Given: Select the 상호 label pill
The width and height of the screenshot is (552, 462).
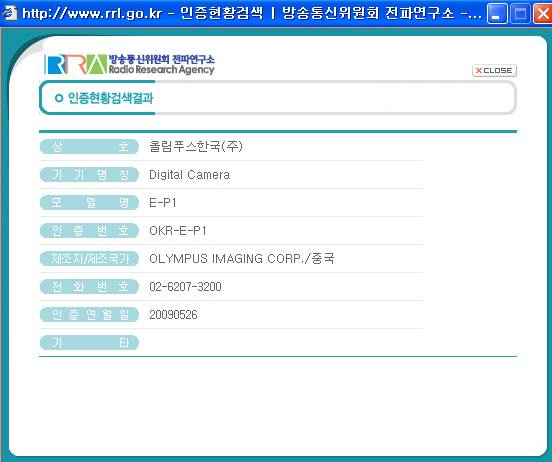Looking at the screenshot, I should (x=89, y=146).
